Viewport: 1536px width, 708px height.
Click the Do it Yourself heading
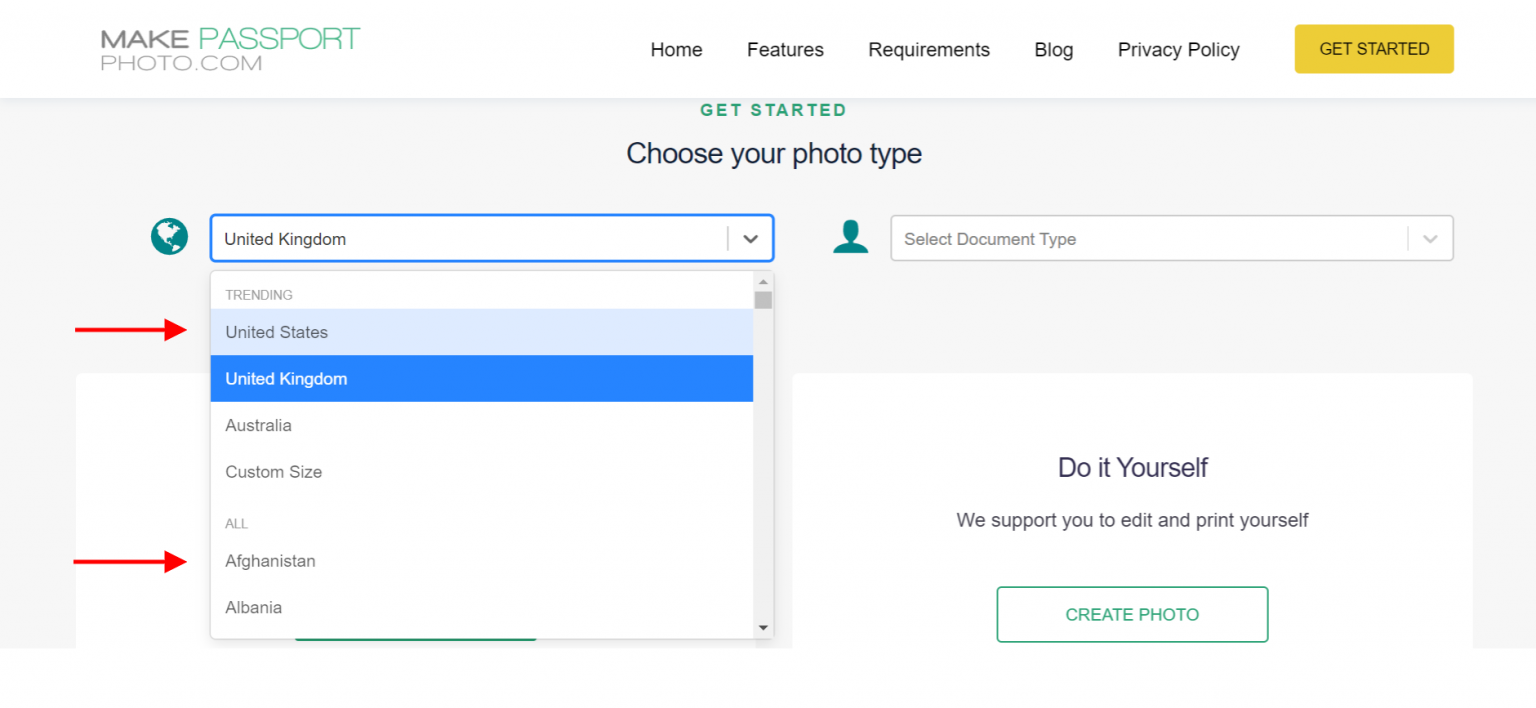point(1133,467)
